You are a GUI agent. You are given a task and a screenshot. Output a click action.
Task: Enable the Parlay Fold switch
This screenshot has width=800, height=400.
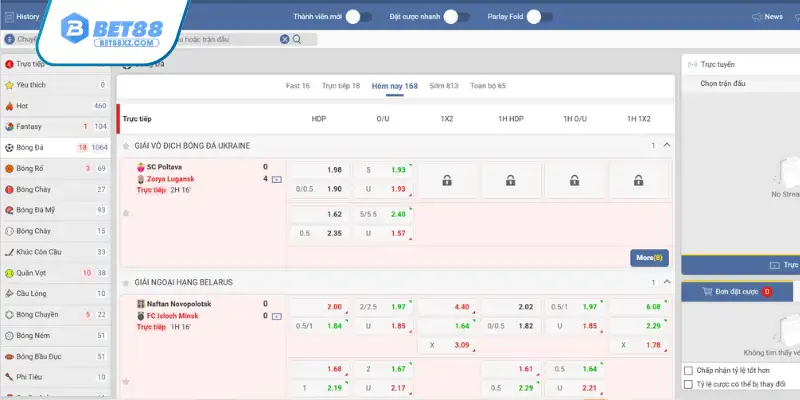coord(540,17)
